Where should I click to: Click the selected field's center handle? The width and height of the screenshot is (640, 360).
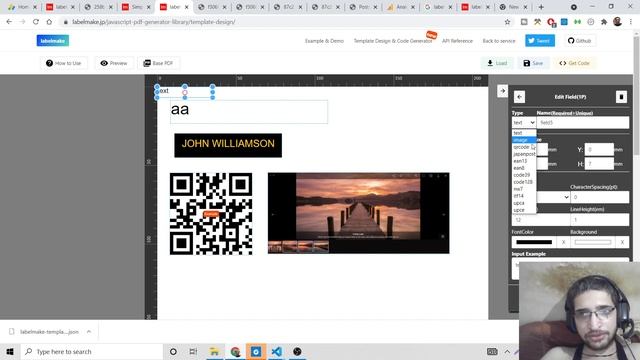click(185, 93)
